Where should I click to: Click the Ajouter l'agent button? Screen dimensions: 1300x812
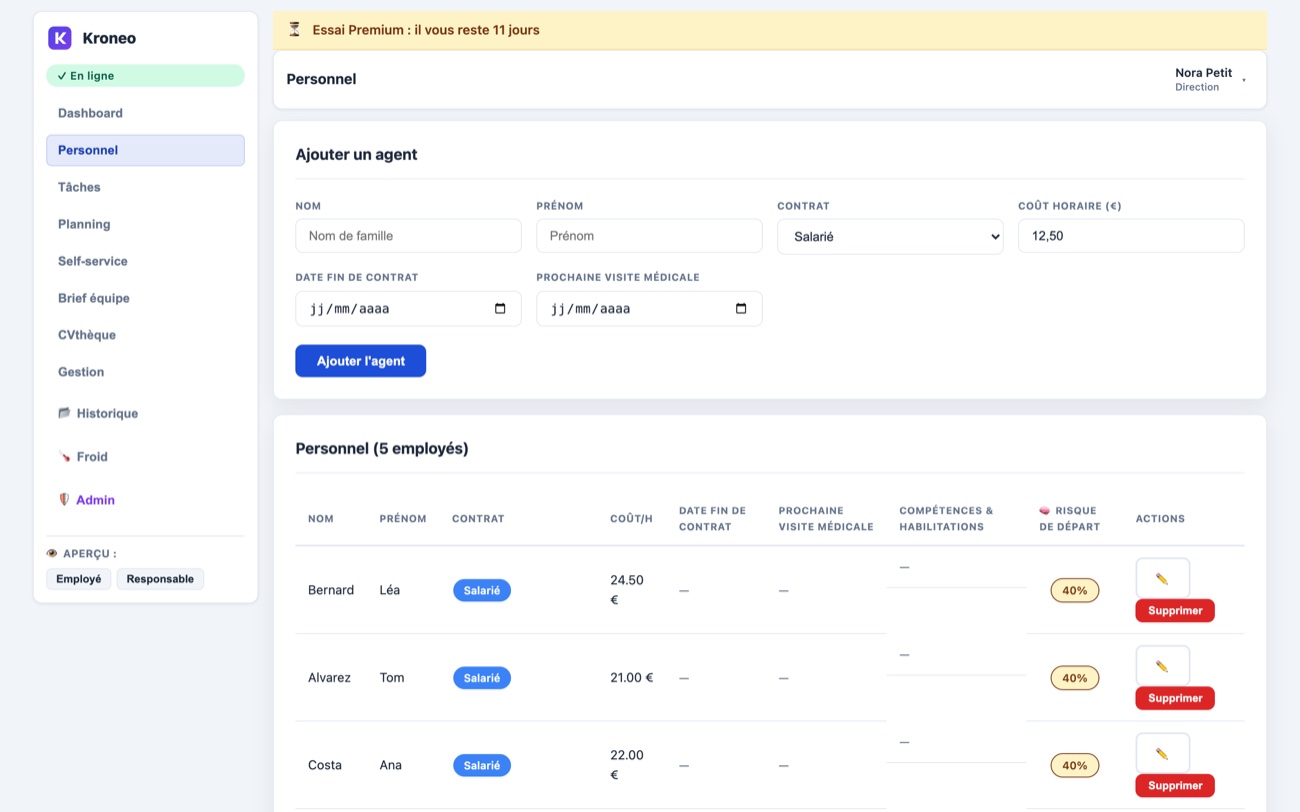point(360,361)
